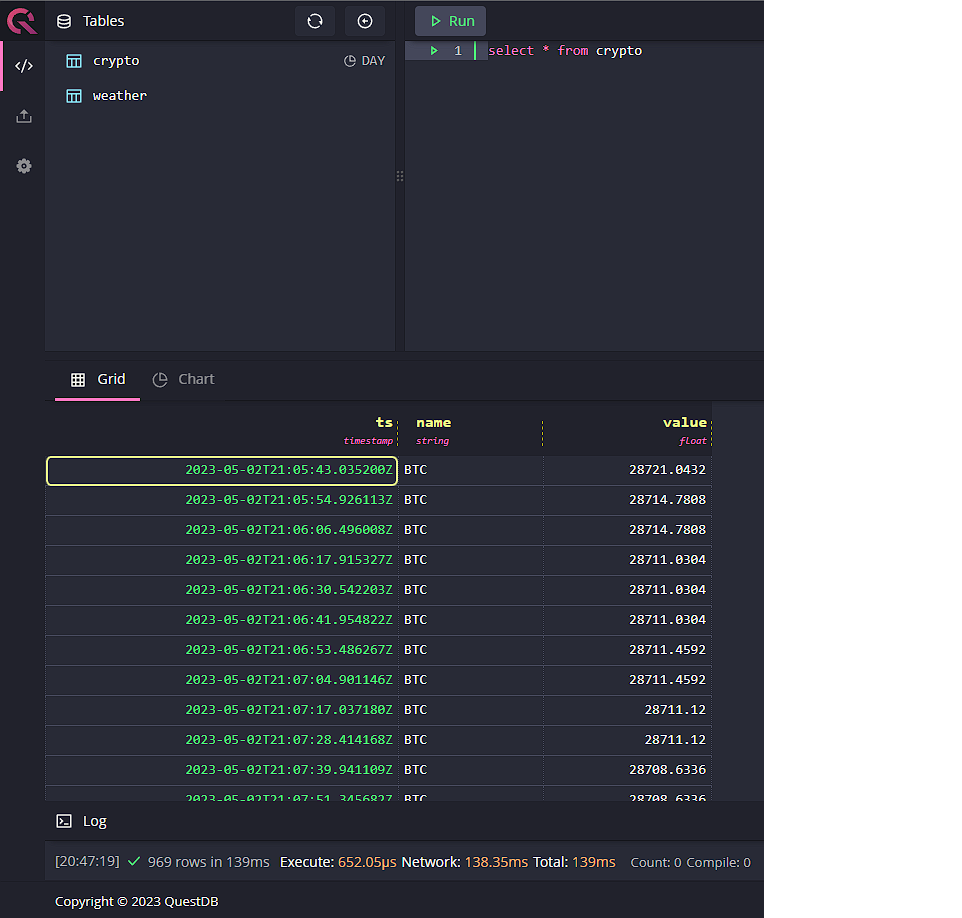Screen dimensions: 962x918
Task: Select timestamp cell 2023-05-02T21:07:28.414168Z
Action: [x=222, y=740]
